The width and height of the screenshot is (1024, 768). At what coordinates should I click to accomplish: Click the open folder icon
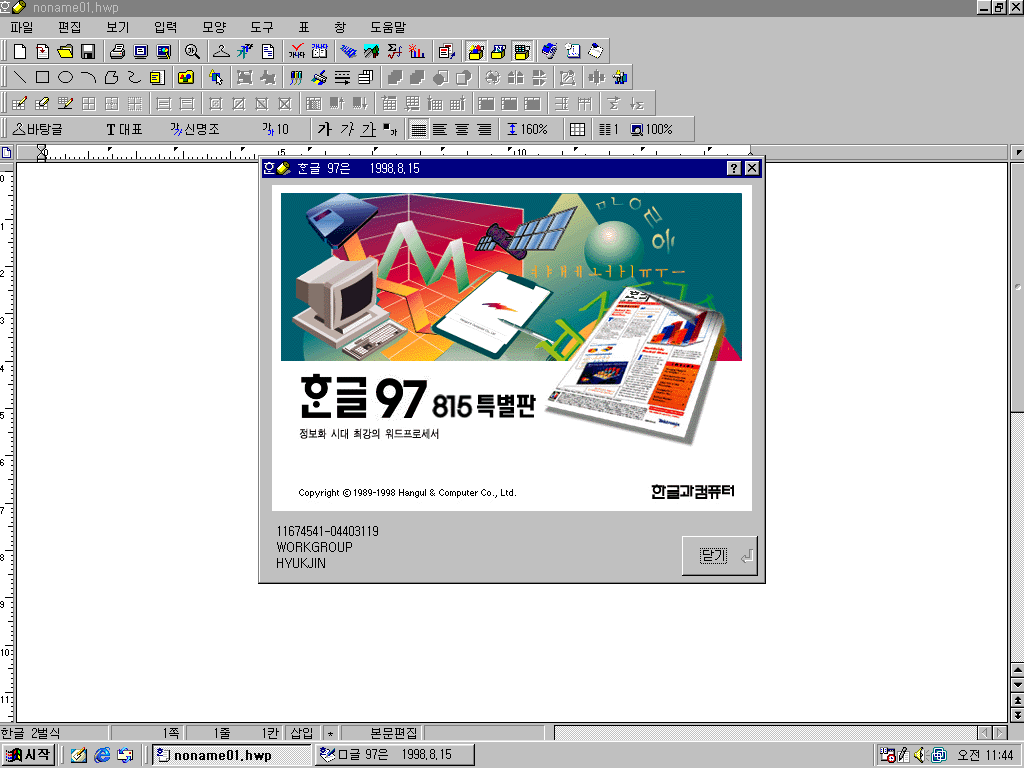pos(65,52)
